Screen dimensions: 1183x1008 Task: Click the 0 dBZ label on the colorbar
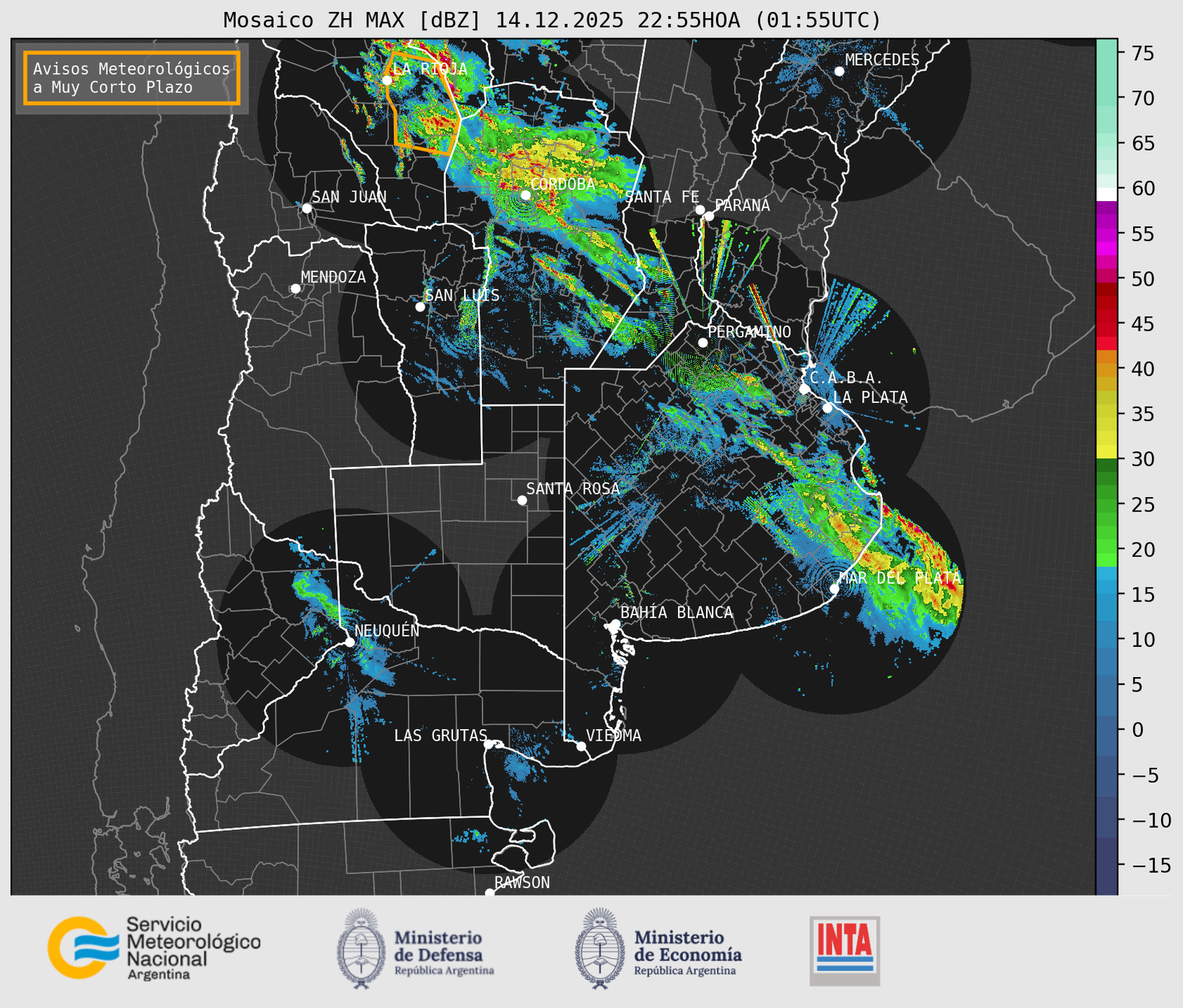1137,730
